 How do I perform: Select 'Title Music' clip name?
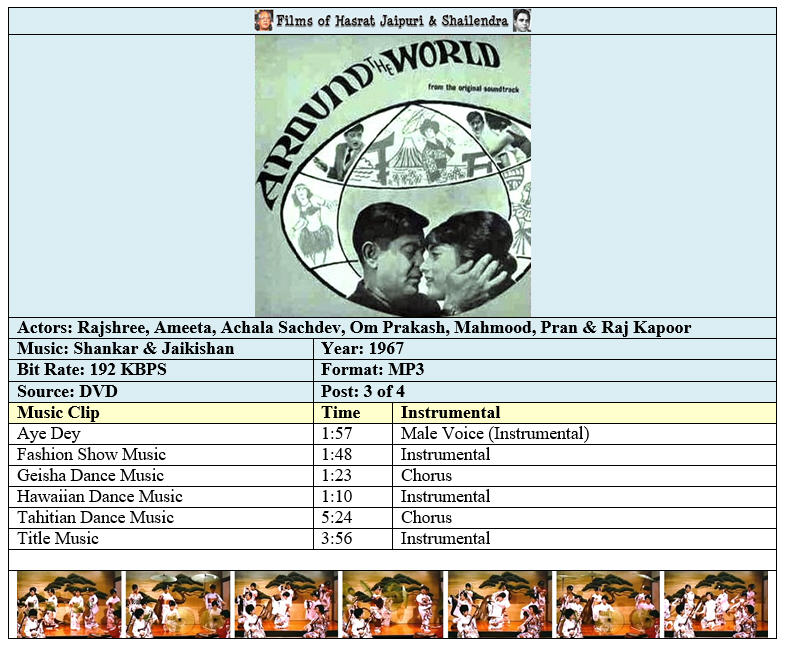[58, 539]
